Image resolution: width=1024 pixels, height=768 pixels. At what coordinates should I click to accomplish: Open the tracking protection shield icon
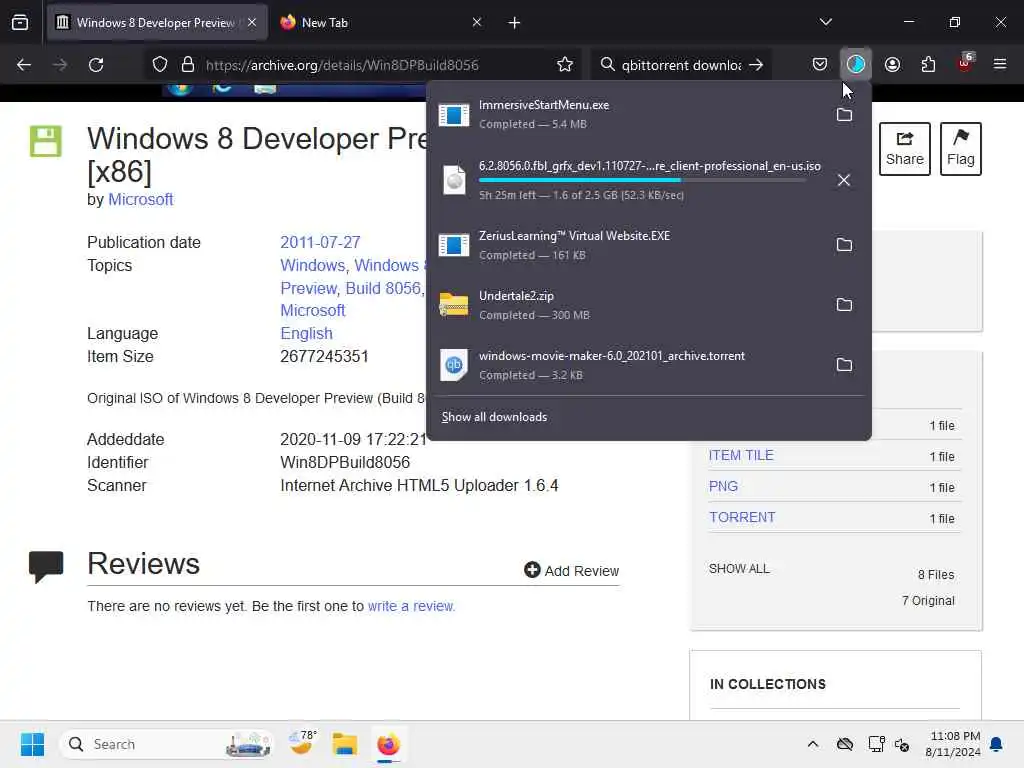coord(159,65)
